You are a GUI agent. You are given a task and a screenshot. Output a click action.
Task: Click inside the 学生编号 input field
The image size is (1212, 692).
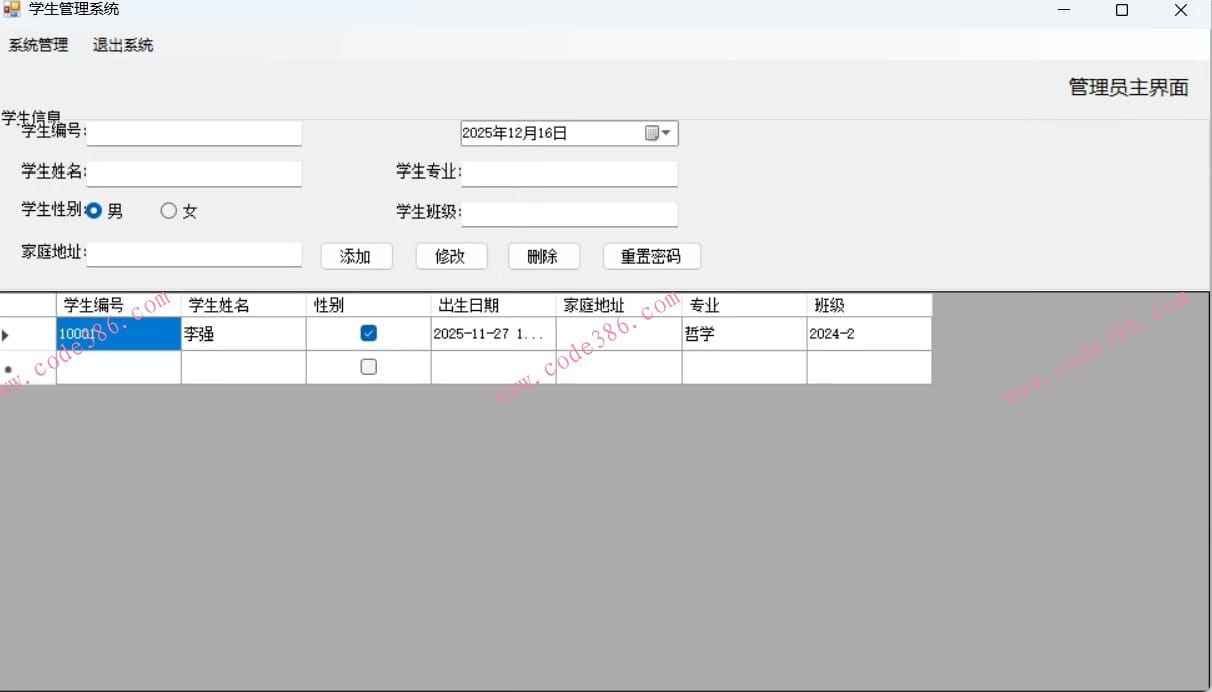[194, 133]
